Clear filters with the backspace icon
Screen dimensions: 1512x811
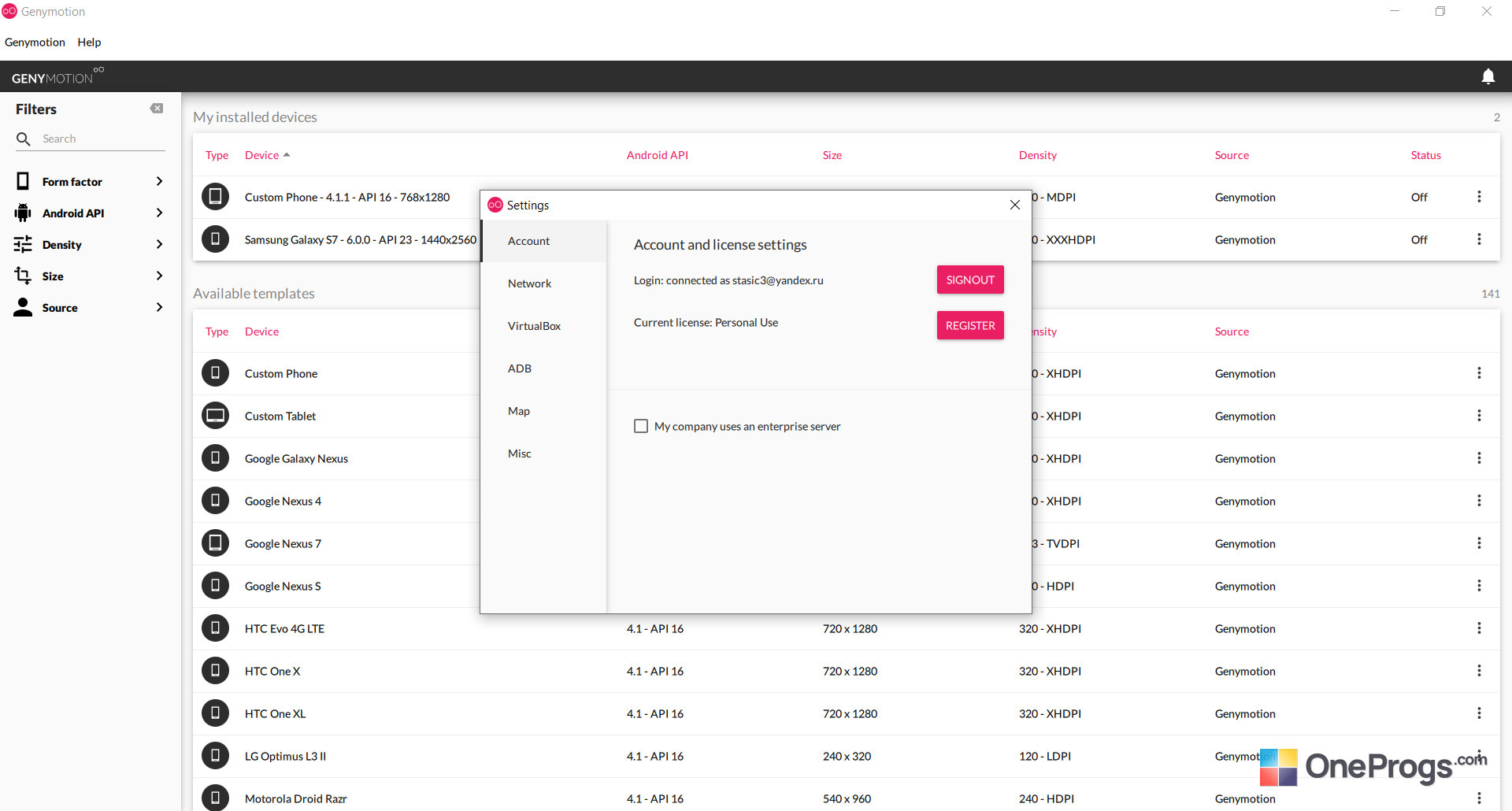pyautogui.click(x=157, y=109)
